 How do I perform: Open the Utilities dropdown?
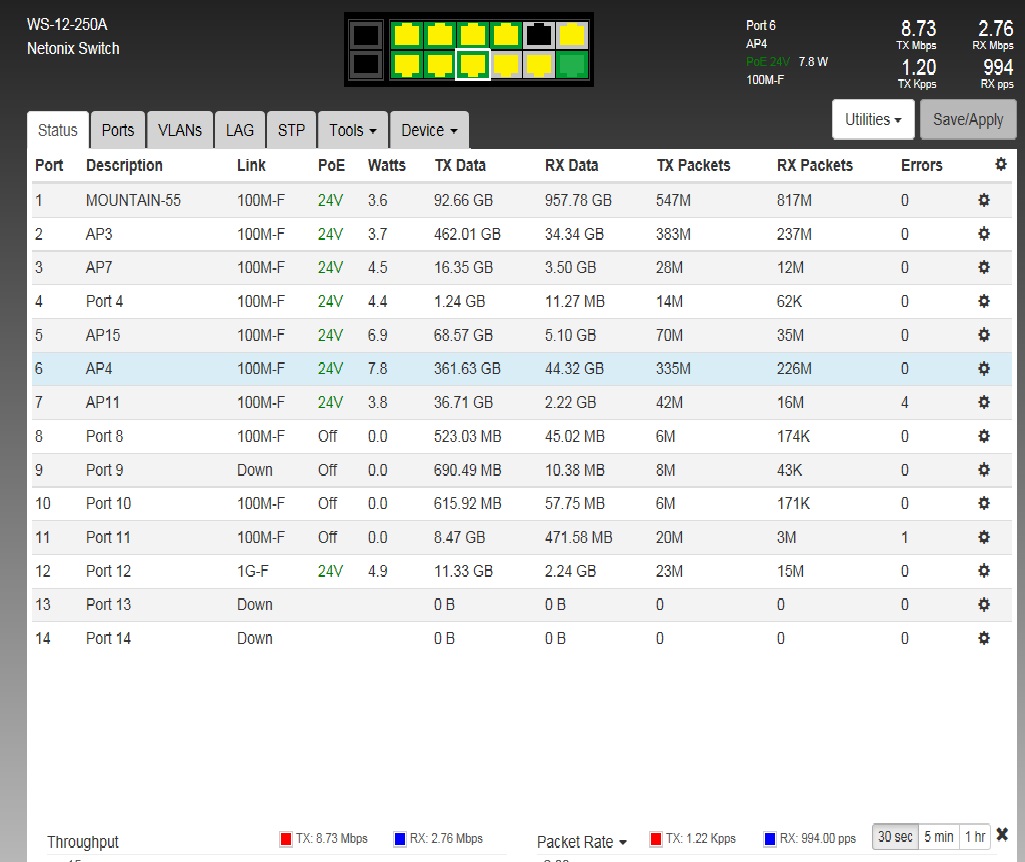[873, 119]
